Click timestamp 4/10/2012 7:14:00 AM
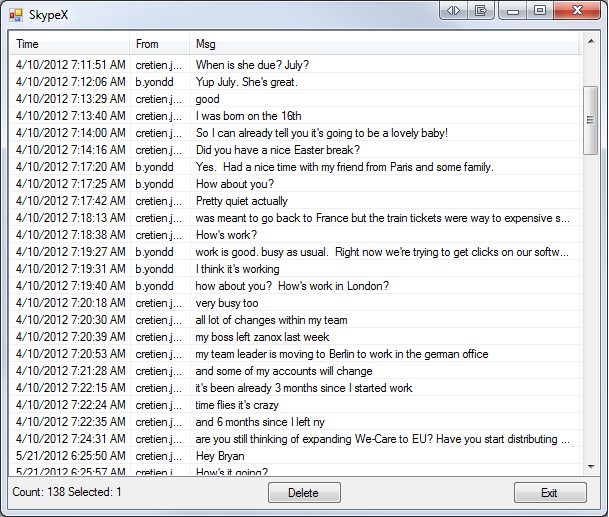 pyautogui.click(x=71, y=133)
